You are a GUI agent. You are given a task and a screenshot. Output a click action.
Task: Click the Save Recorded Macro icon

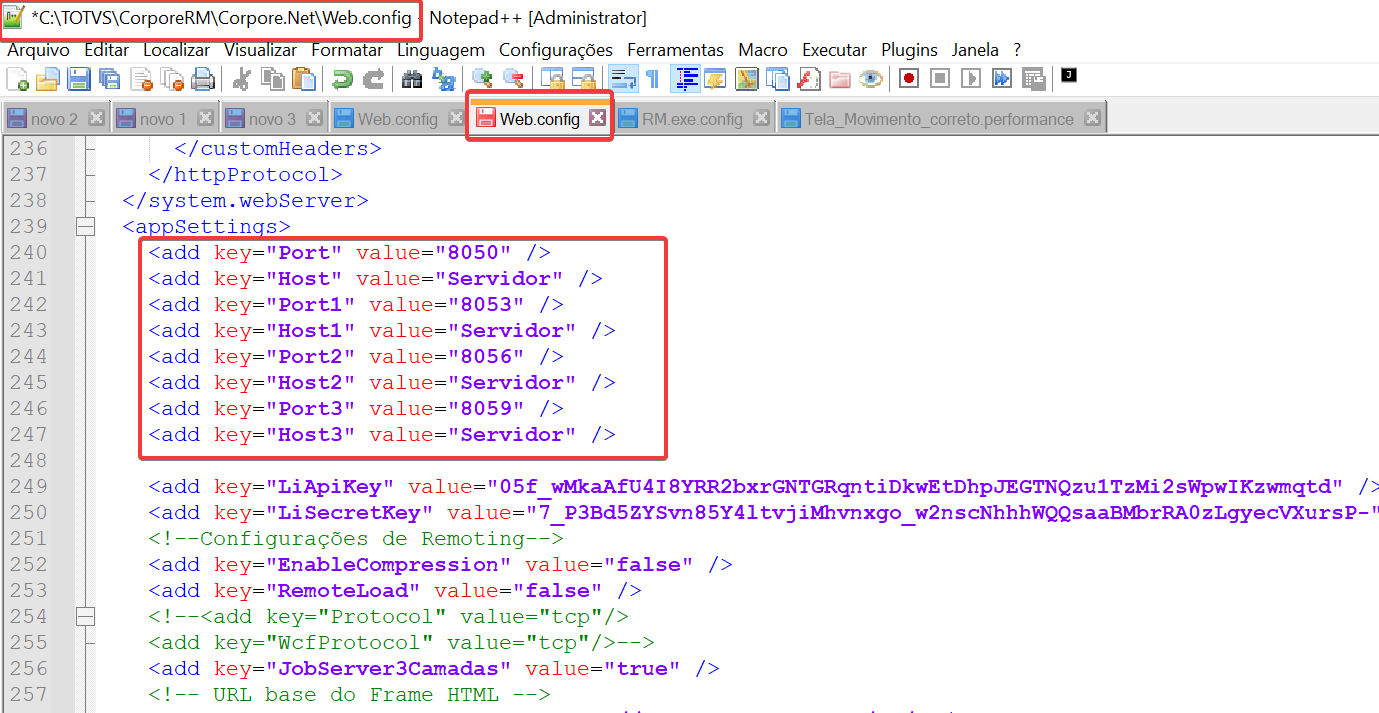pyautogui.click(x=1034, y=78)
